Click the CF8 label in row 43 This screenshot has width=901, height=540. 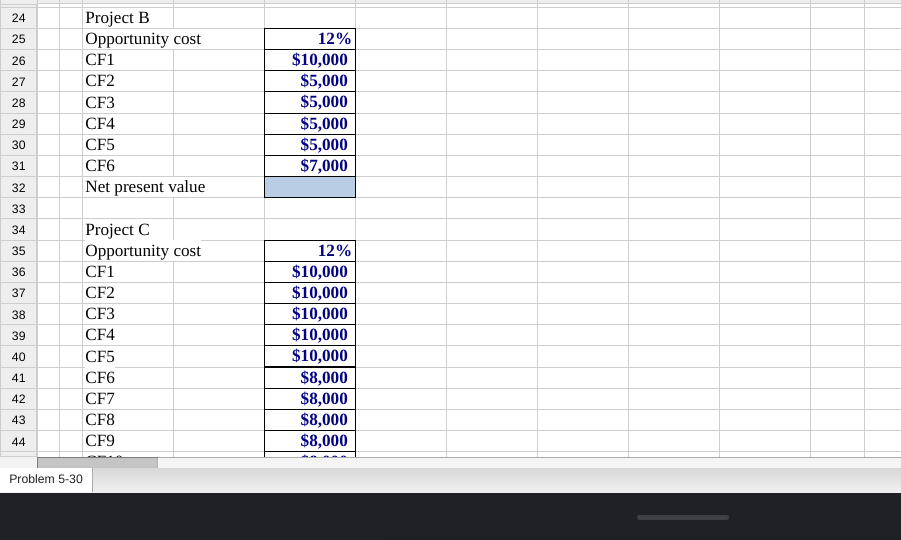pos(100,420)
